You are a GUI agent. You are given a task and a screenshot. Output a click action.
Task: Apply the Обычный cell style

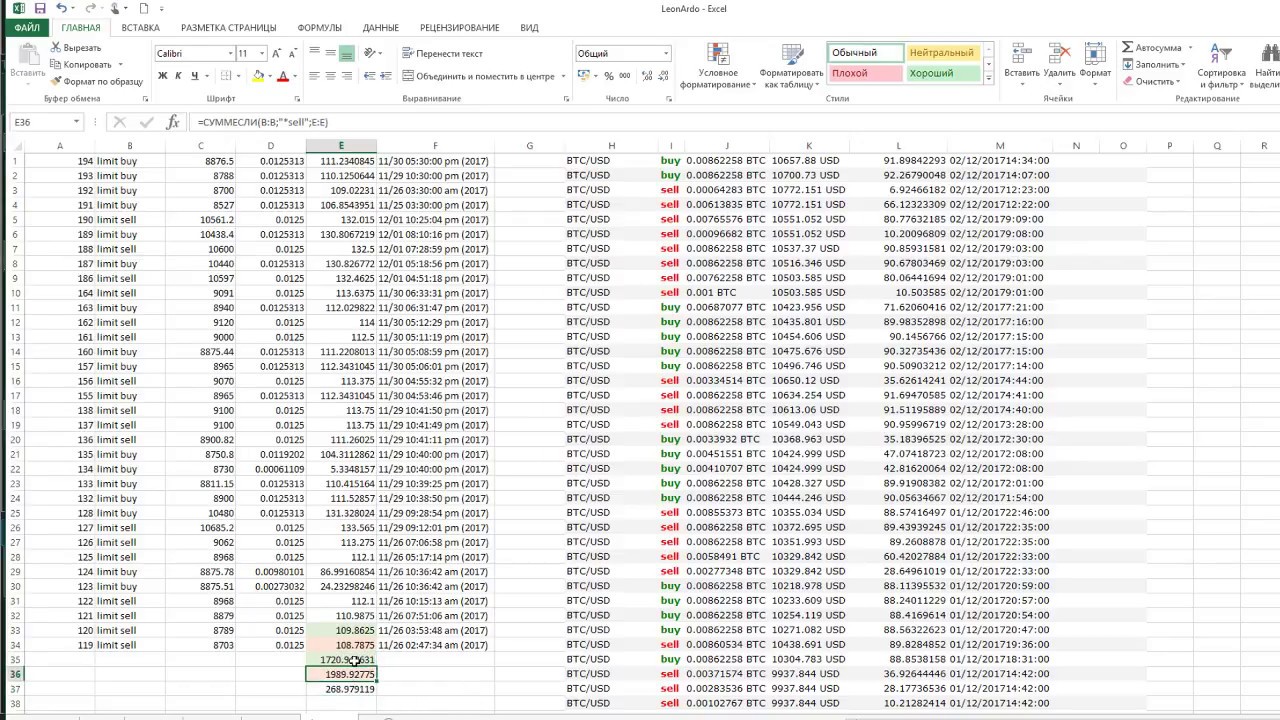tap(866, 53)
